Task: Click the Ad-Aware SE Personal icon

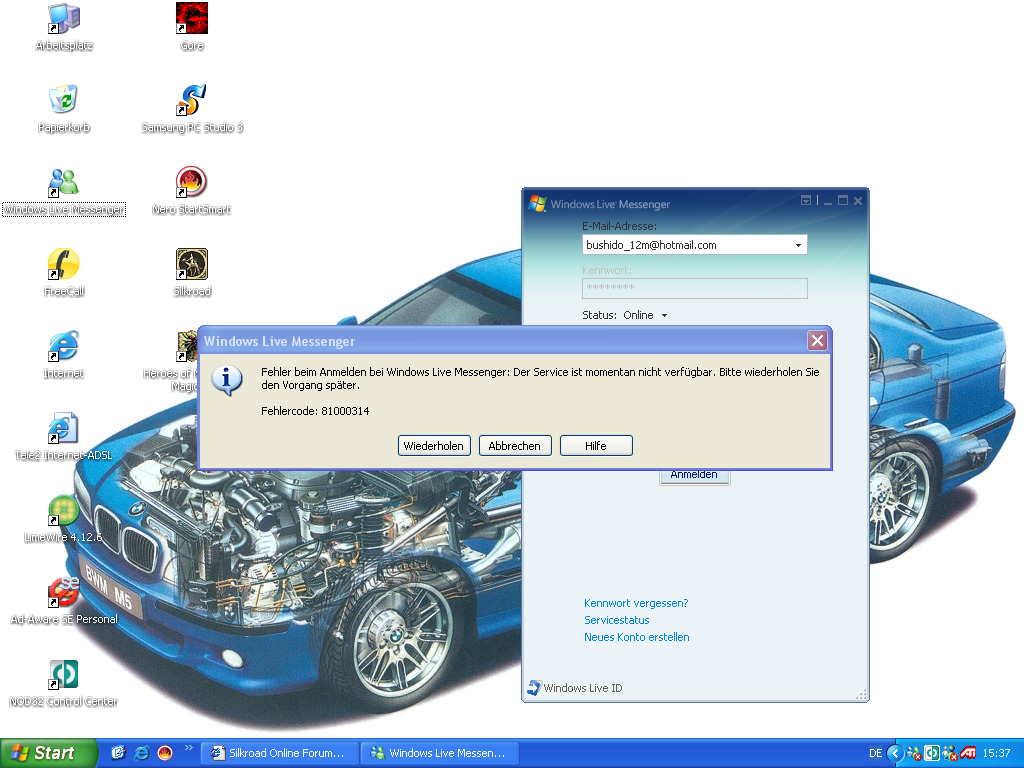Action: point(64,592)
